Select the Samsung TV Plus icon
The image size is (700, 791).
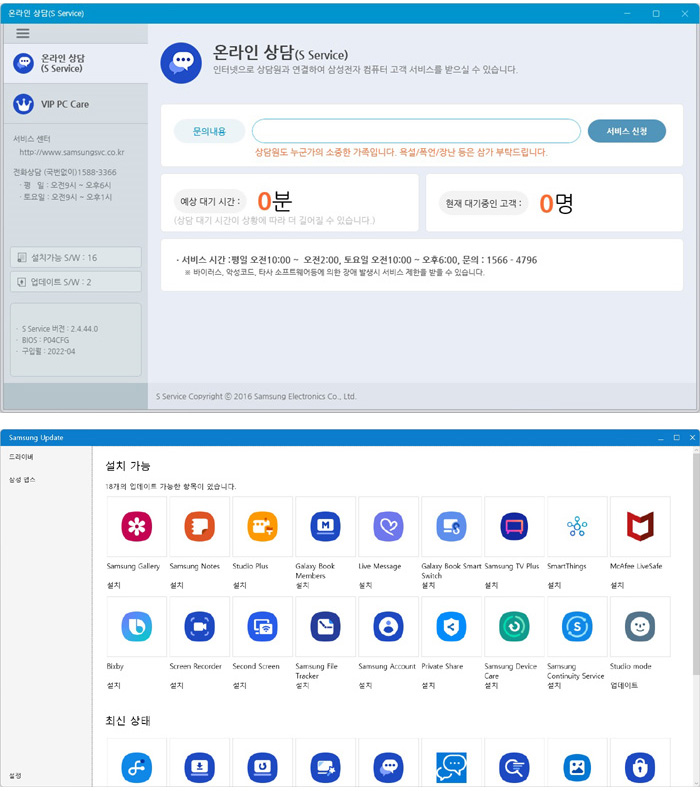[514, 526]
